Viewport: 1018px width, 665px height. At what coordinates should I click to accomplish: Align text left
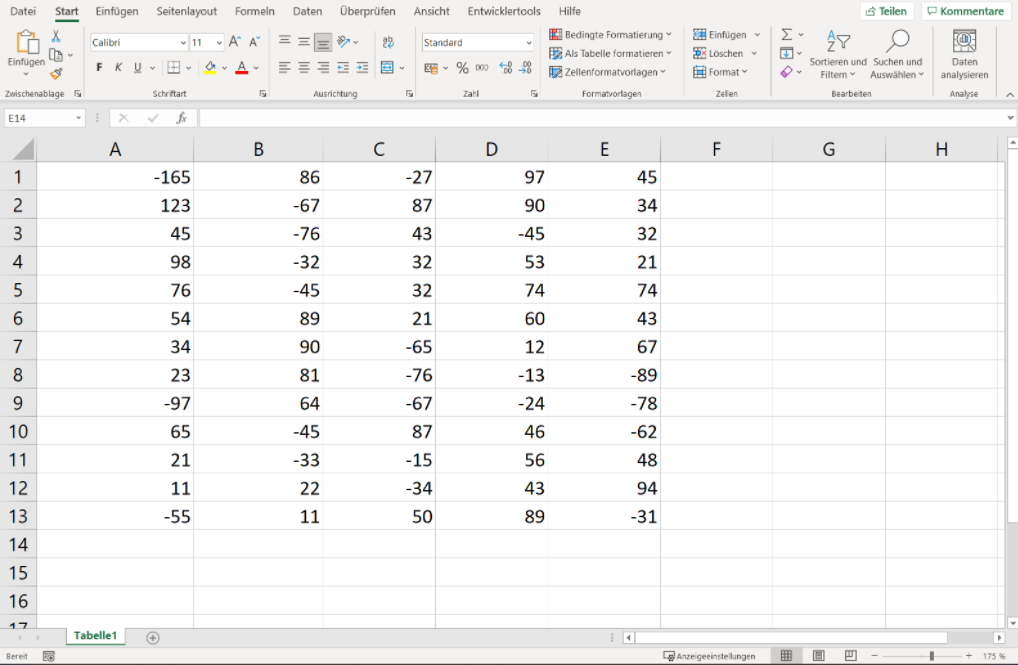(x=284, y=68)
